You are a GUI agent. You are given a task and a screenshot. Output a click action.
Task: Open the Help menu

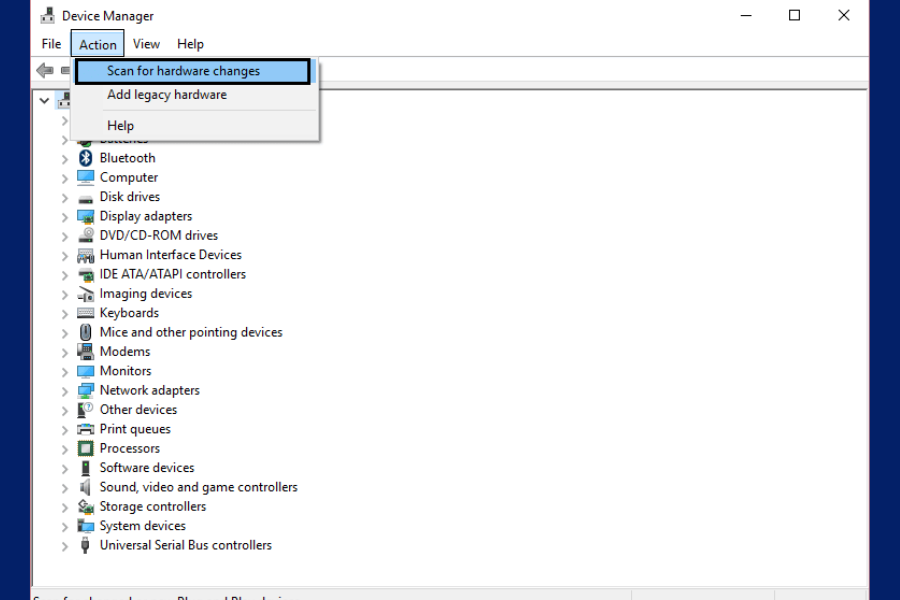[x=190, y=43]
